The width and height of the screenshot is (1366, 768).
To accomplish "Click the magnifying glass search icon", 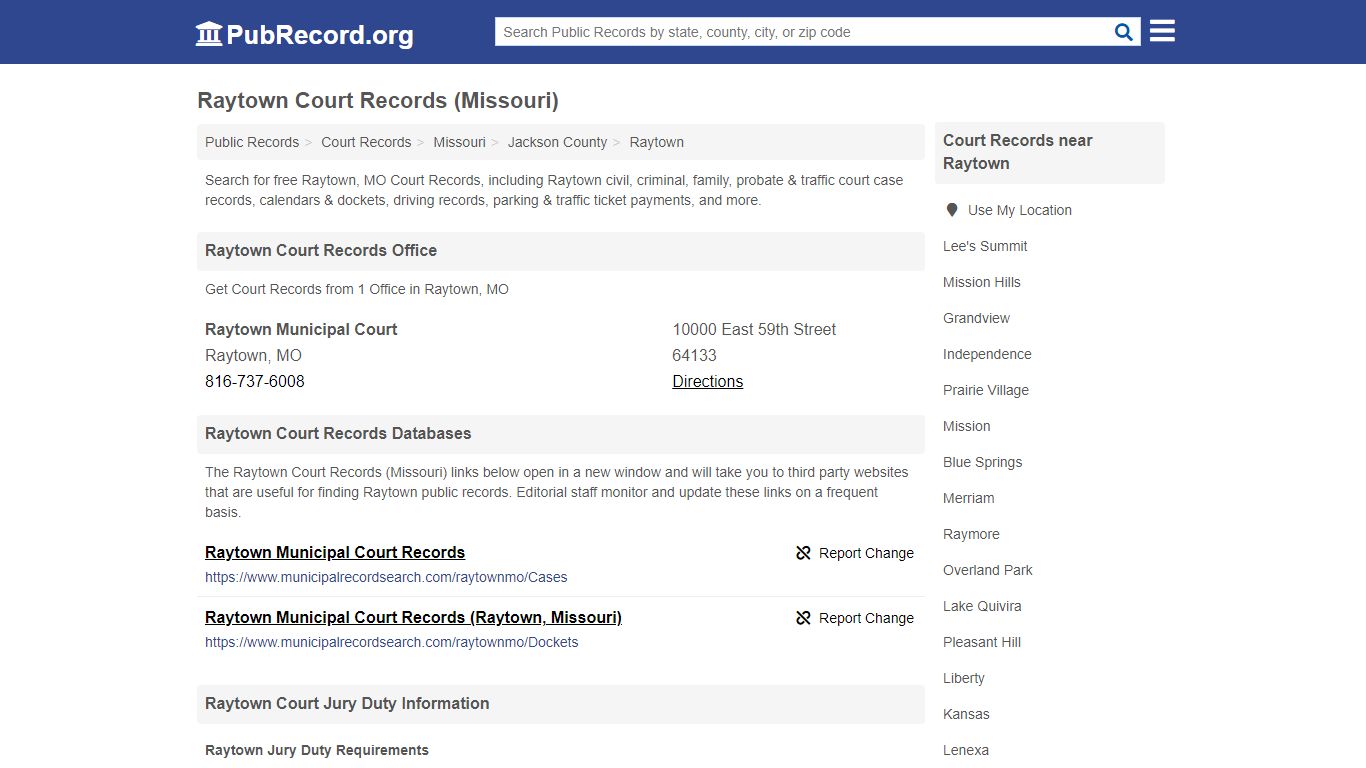I will (x=1124, y=32).
